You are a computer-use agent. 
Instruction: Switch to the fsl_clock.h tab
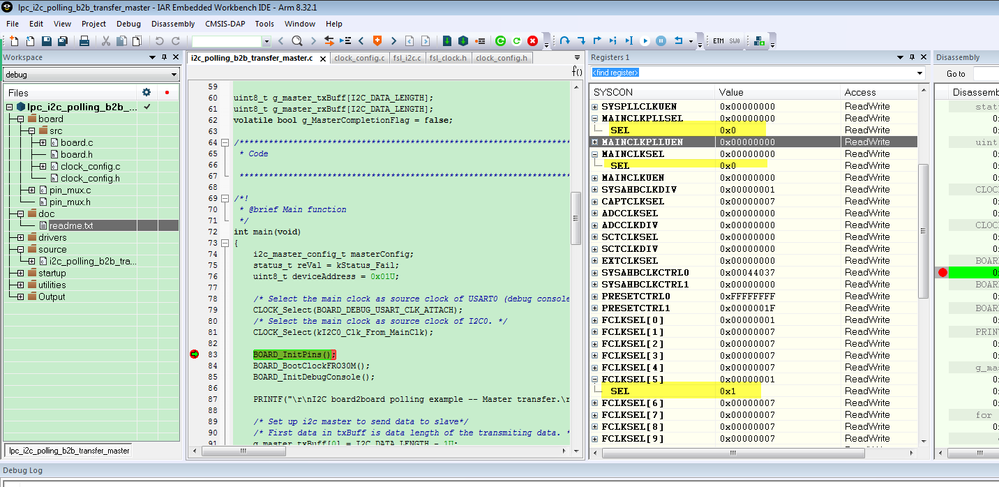[449, 58]
